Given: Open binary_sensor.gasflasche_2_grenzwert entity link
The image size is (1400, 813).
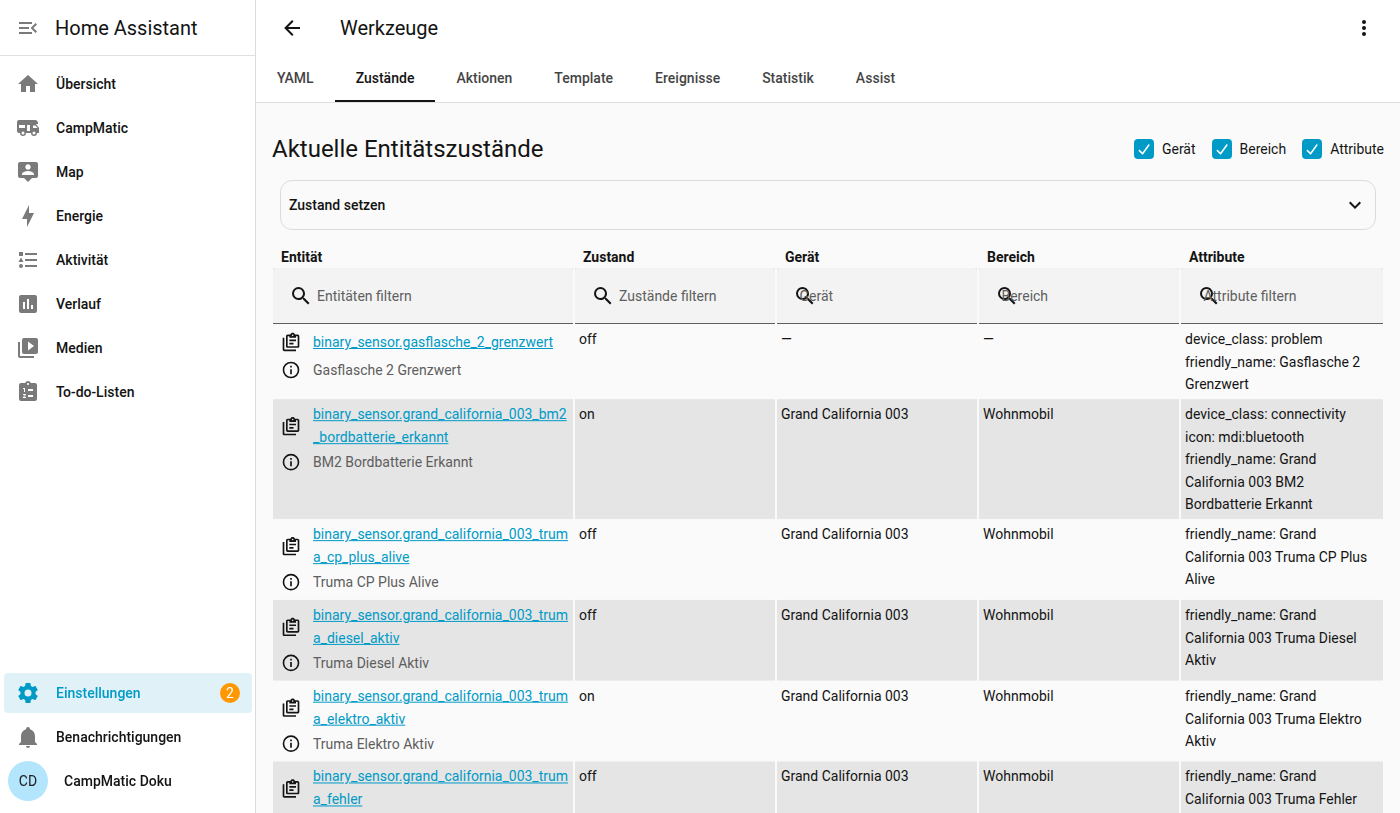Looking at the screenshot, I should [x=433, y=342].
